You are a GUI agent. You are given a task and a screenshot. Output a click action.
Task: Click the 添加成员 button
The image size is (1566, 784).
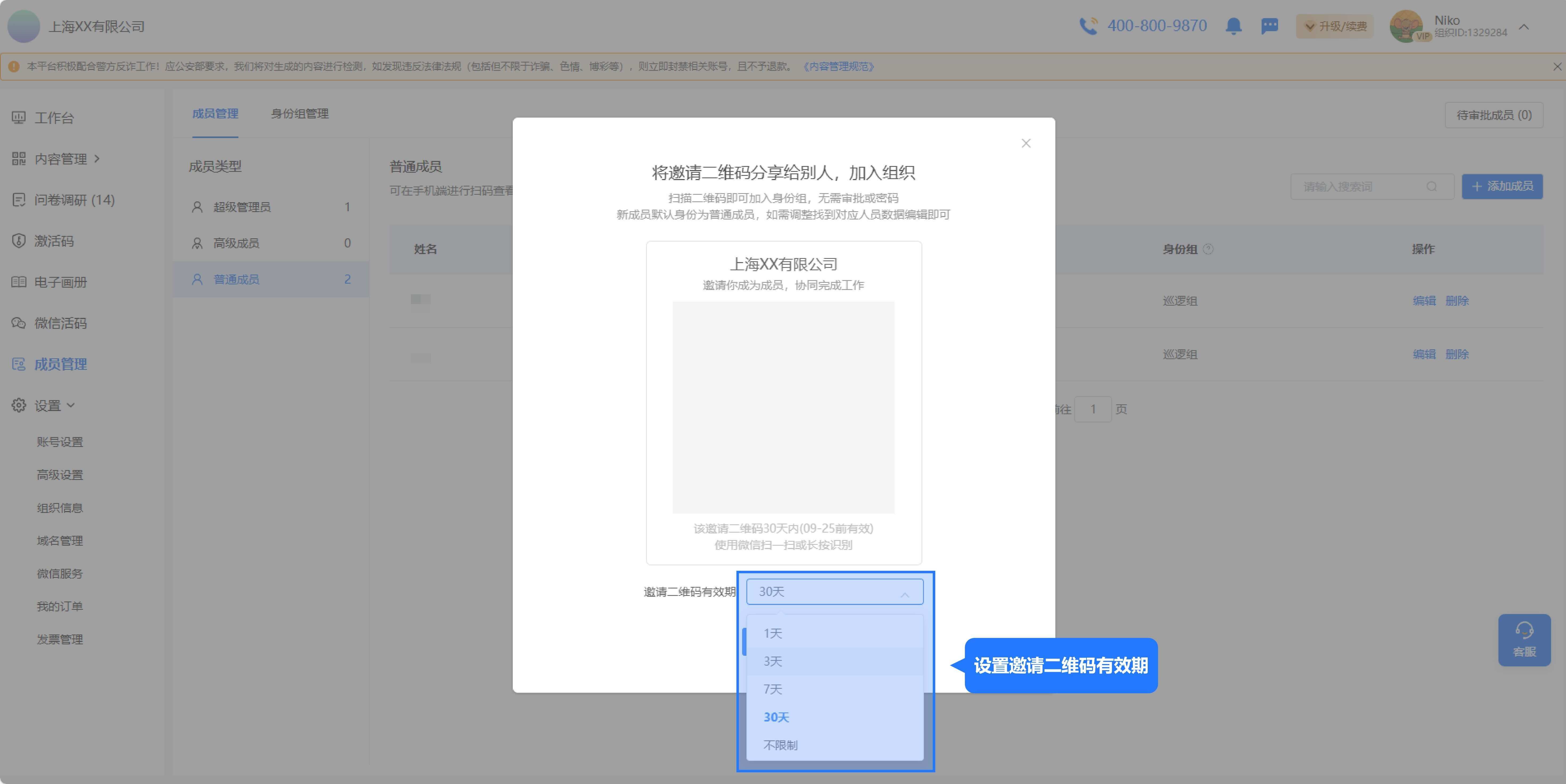coord(1502,186)
